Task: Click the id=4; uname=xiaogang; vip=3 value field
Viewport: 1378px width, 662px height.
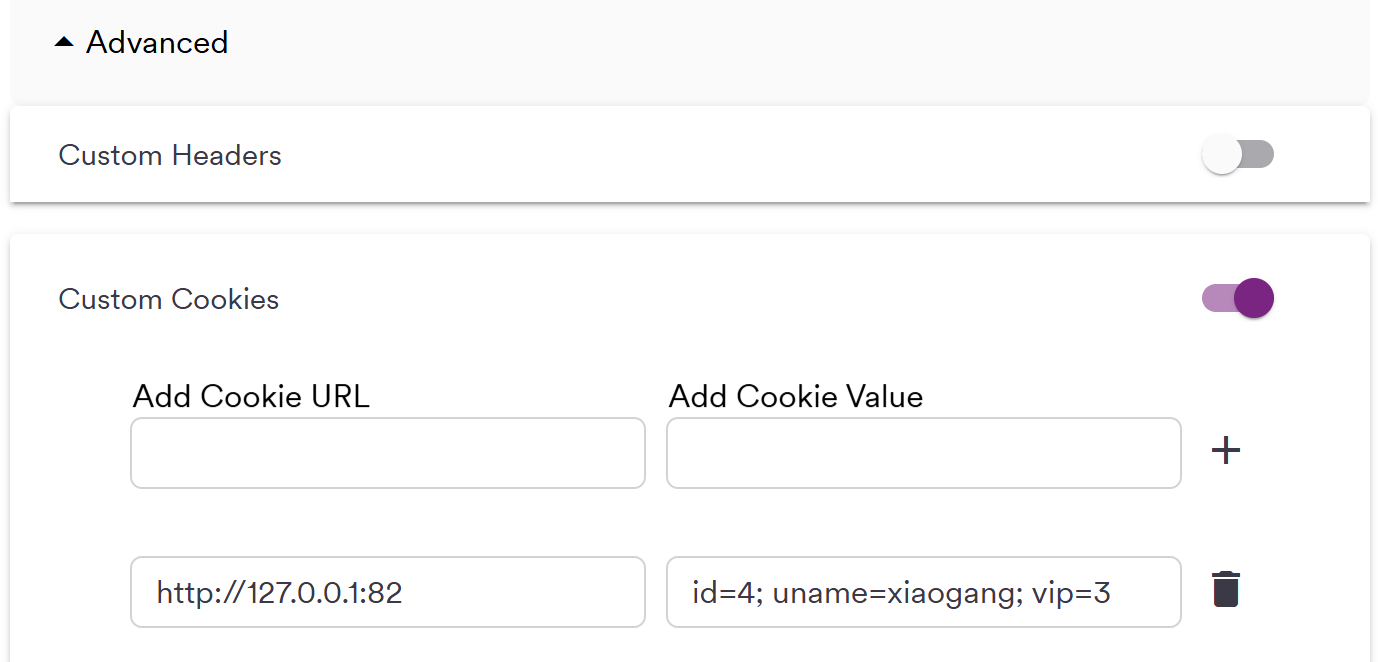Action: [923, 592]
